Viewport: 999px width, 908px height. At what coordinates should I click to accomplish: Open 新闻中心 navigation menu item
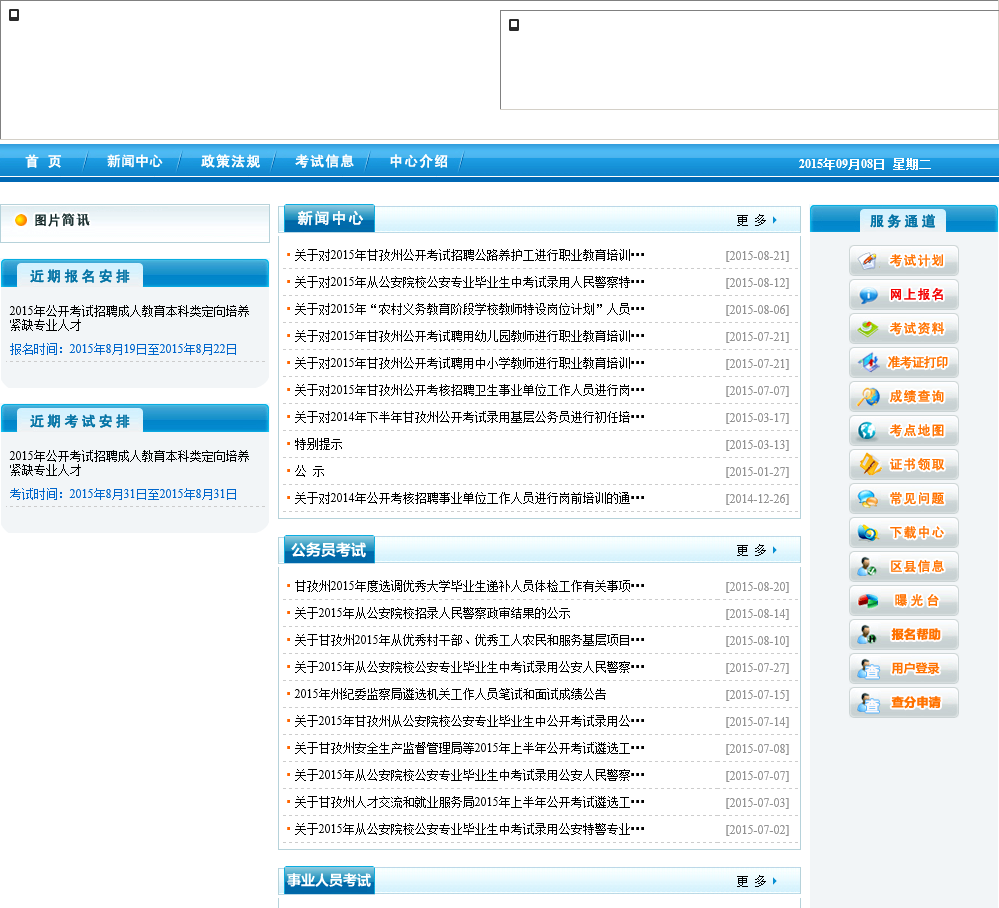[x=134, y=161]
